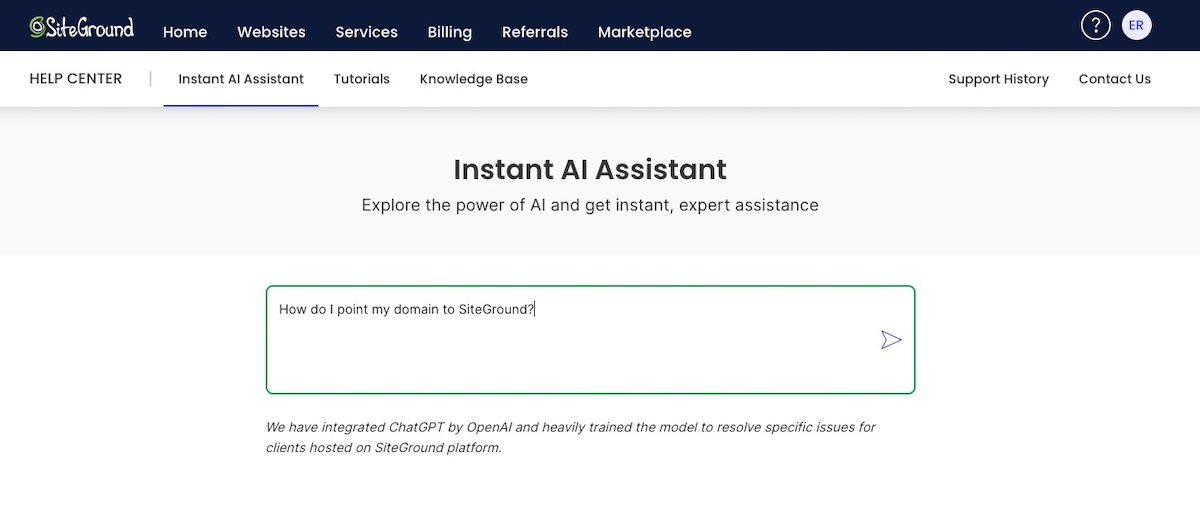The height and width of the screenshot is (532, 1200).
Task: Switch to the Knowledge Base tab
Action: [x=474, y=79]
